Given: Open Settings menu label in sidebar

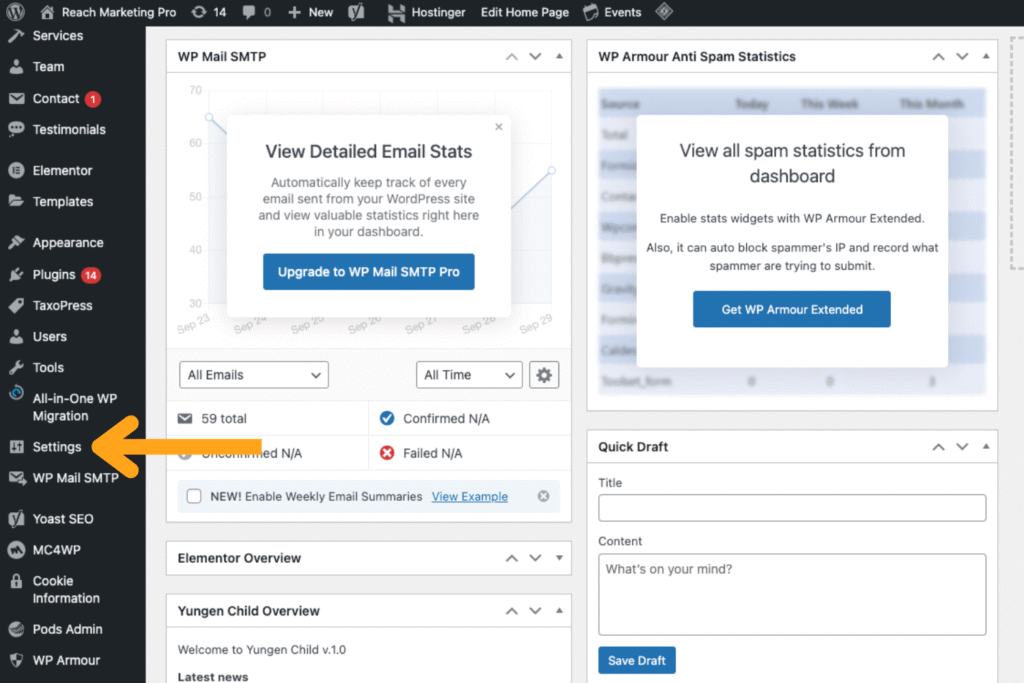Looking at the screenshot, I should 57,447.
